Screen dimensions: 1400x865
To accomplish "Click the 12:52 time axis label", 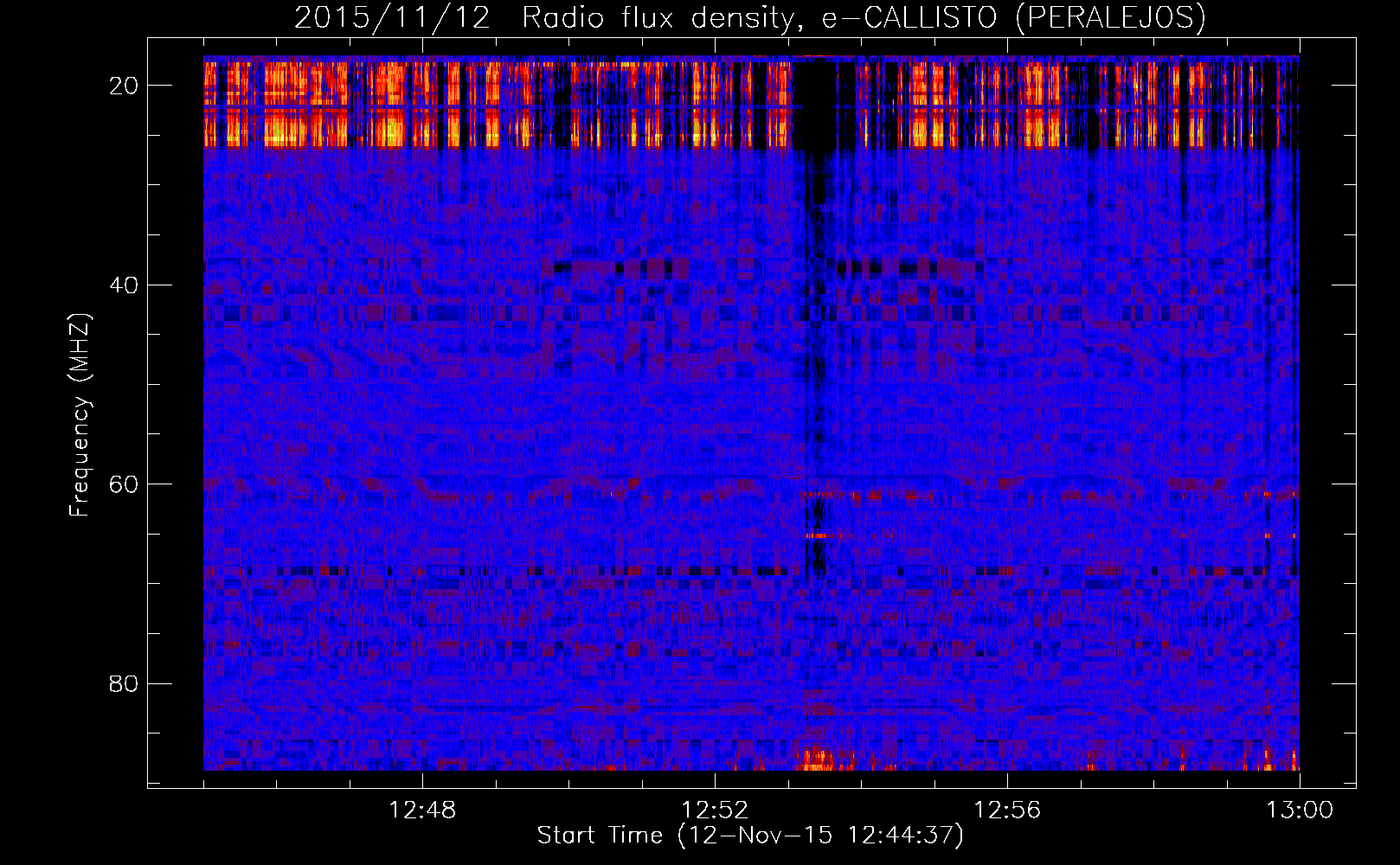I will tap(715, 811).
